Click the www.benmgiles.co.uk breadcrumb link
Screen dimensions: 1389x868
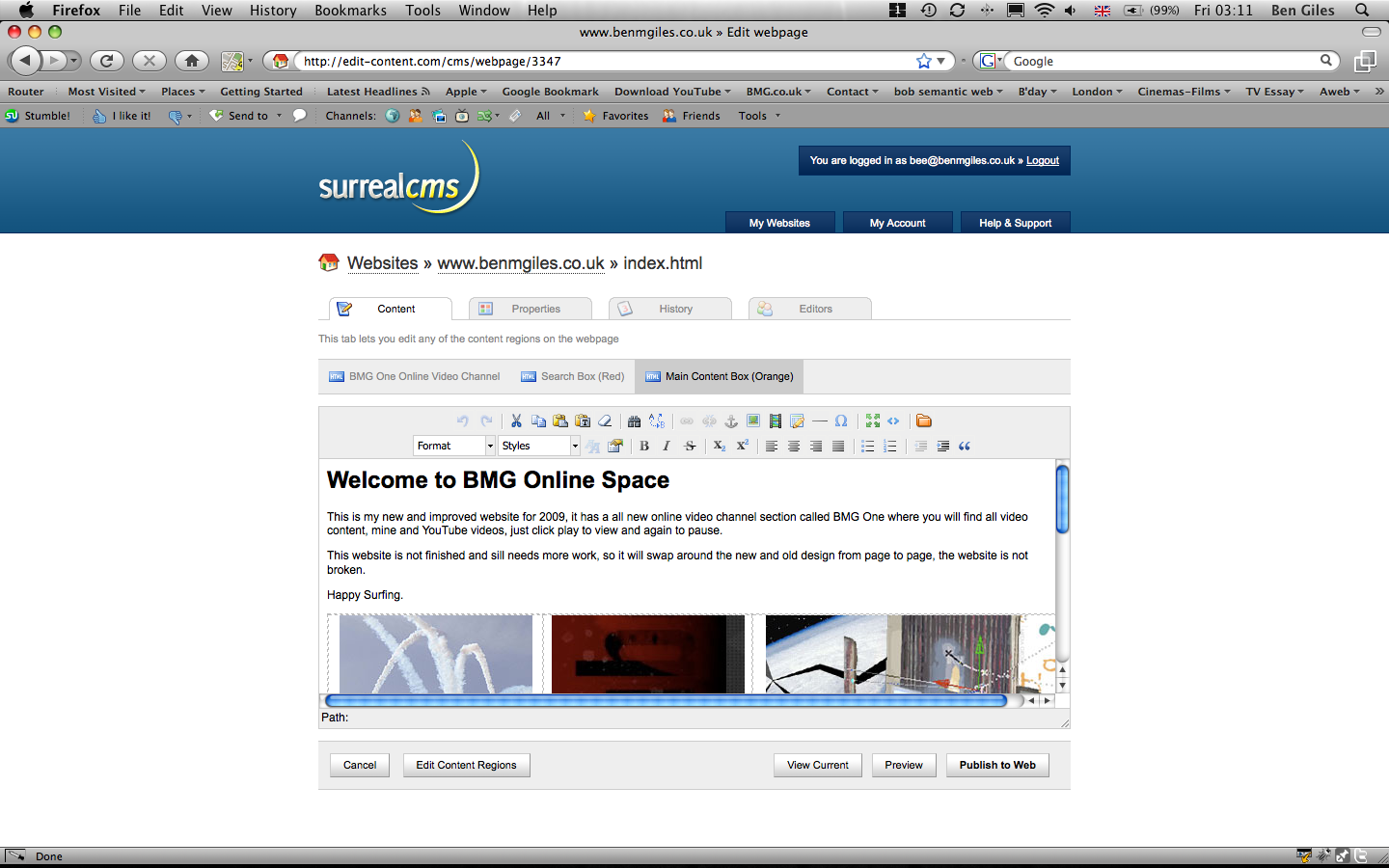point(521,263)
